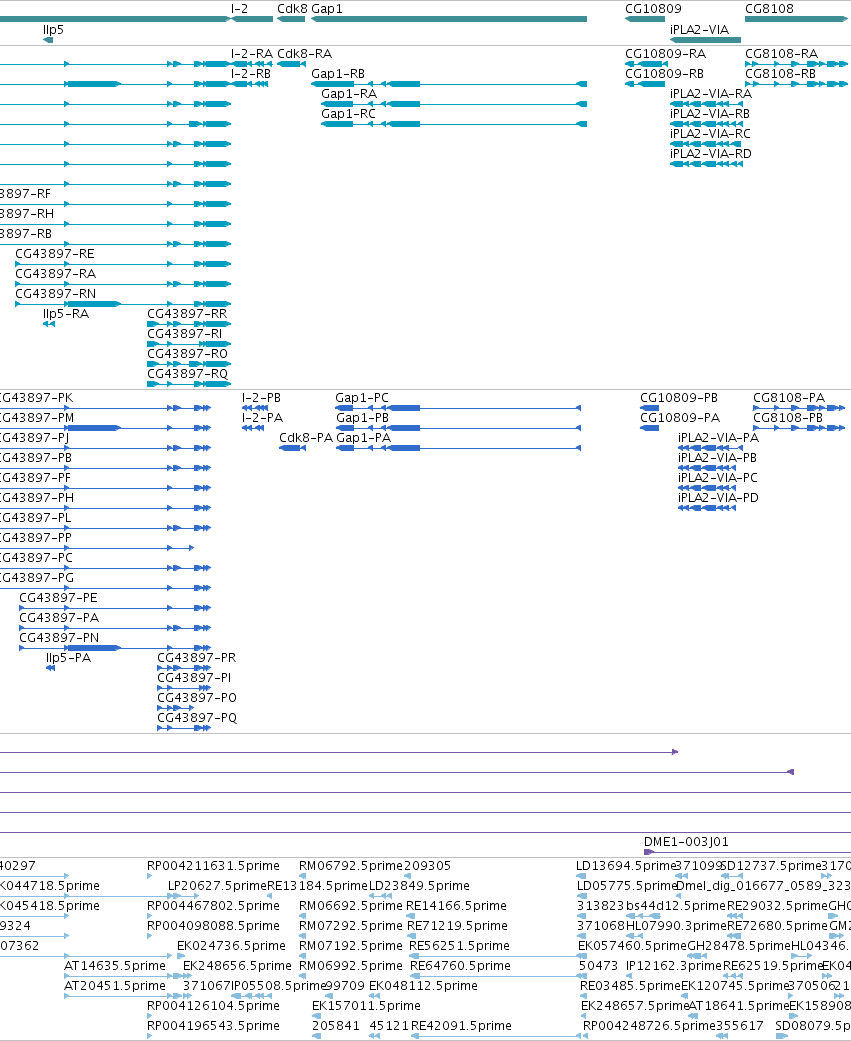Click the I-2 gene label
The image size is (851, 1041).
pyautogui.click(x=239, y=9)
